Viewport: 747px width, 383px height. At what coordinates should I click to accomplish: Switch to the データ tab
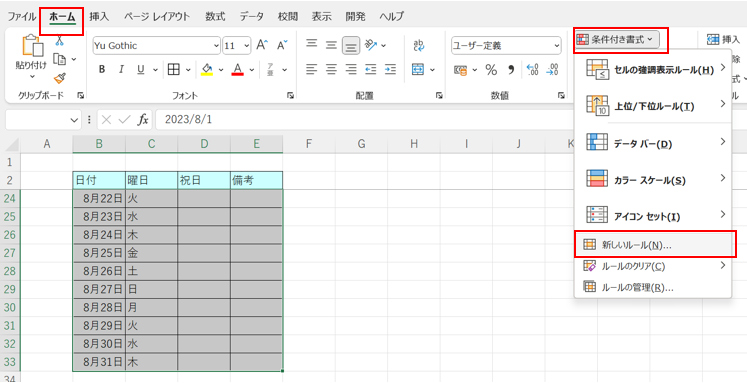coord(252,17)
